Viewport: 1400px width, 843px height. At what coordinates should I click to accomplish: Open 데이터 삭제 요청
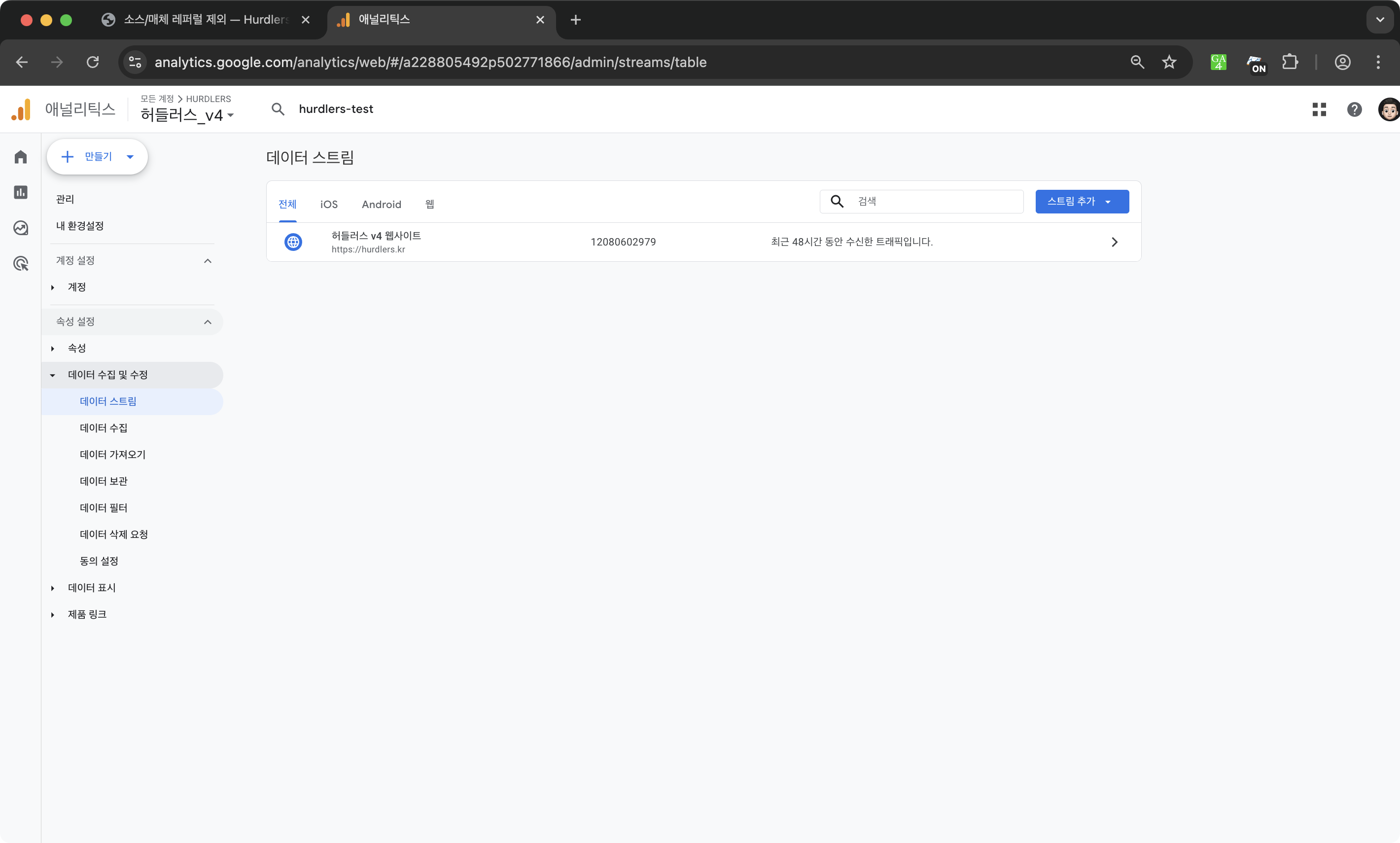114,534
